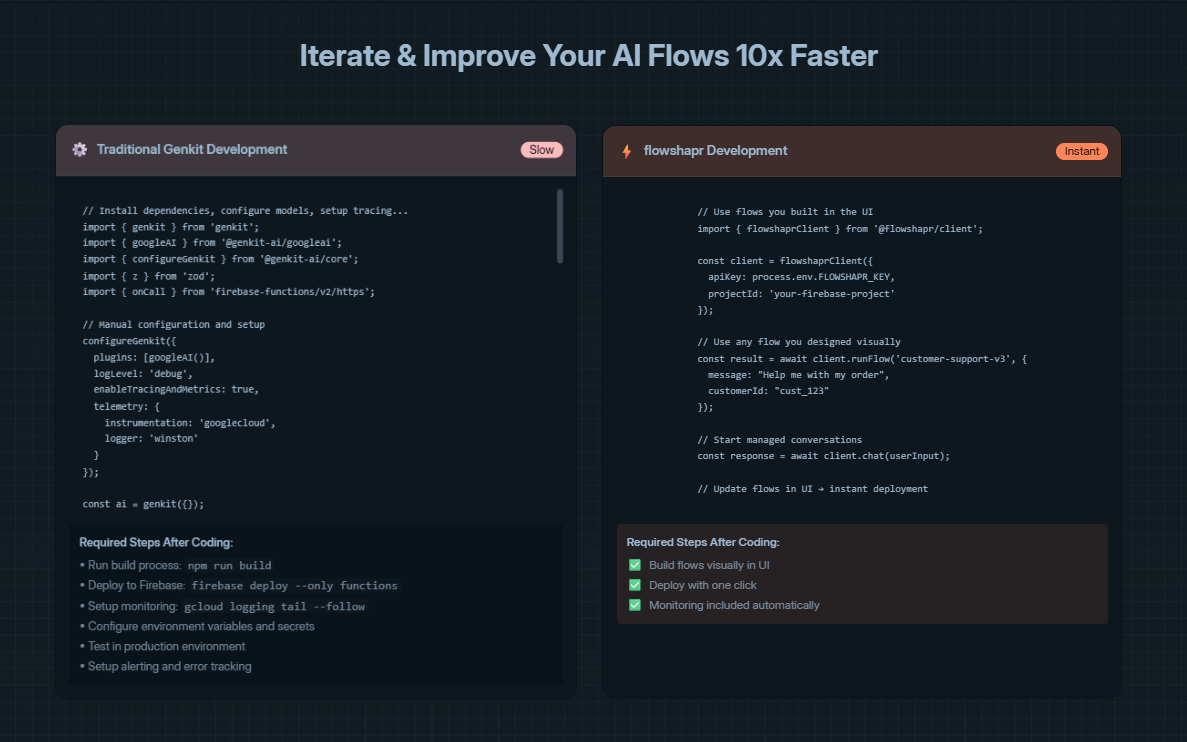The width and height of the screenshot is (1187, 742).
Task: Click the 'import { z } from 'zod';' line
Action: tap(149, 276)
